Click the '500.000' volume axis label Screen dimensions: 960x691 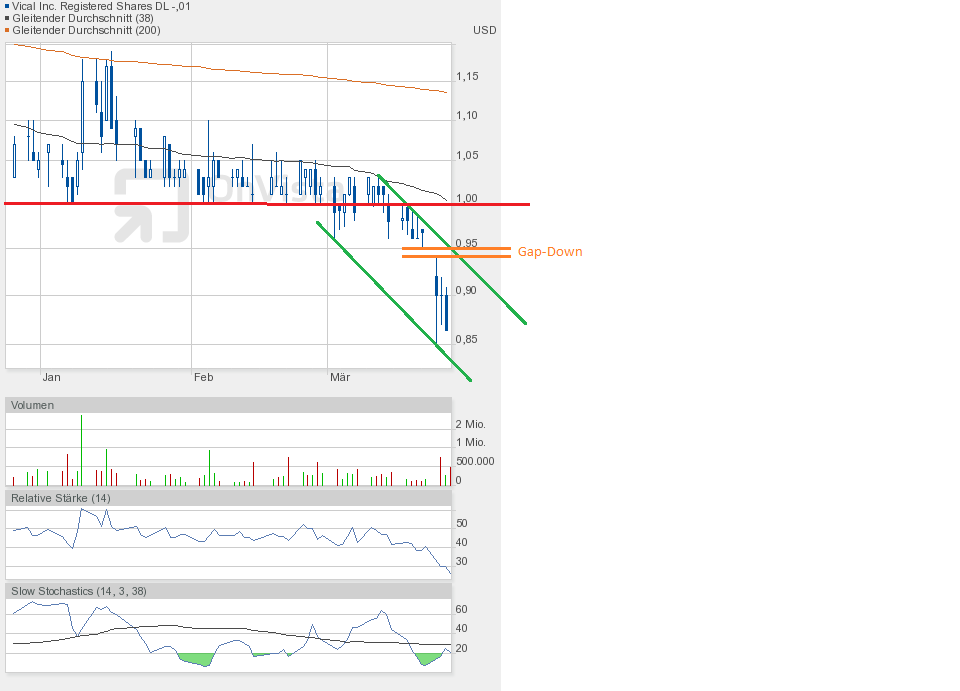click(475, 461)
